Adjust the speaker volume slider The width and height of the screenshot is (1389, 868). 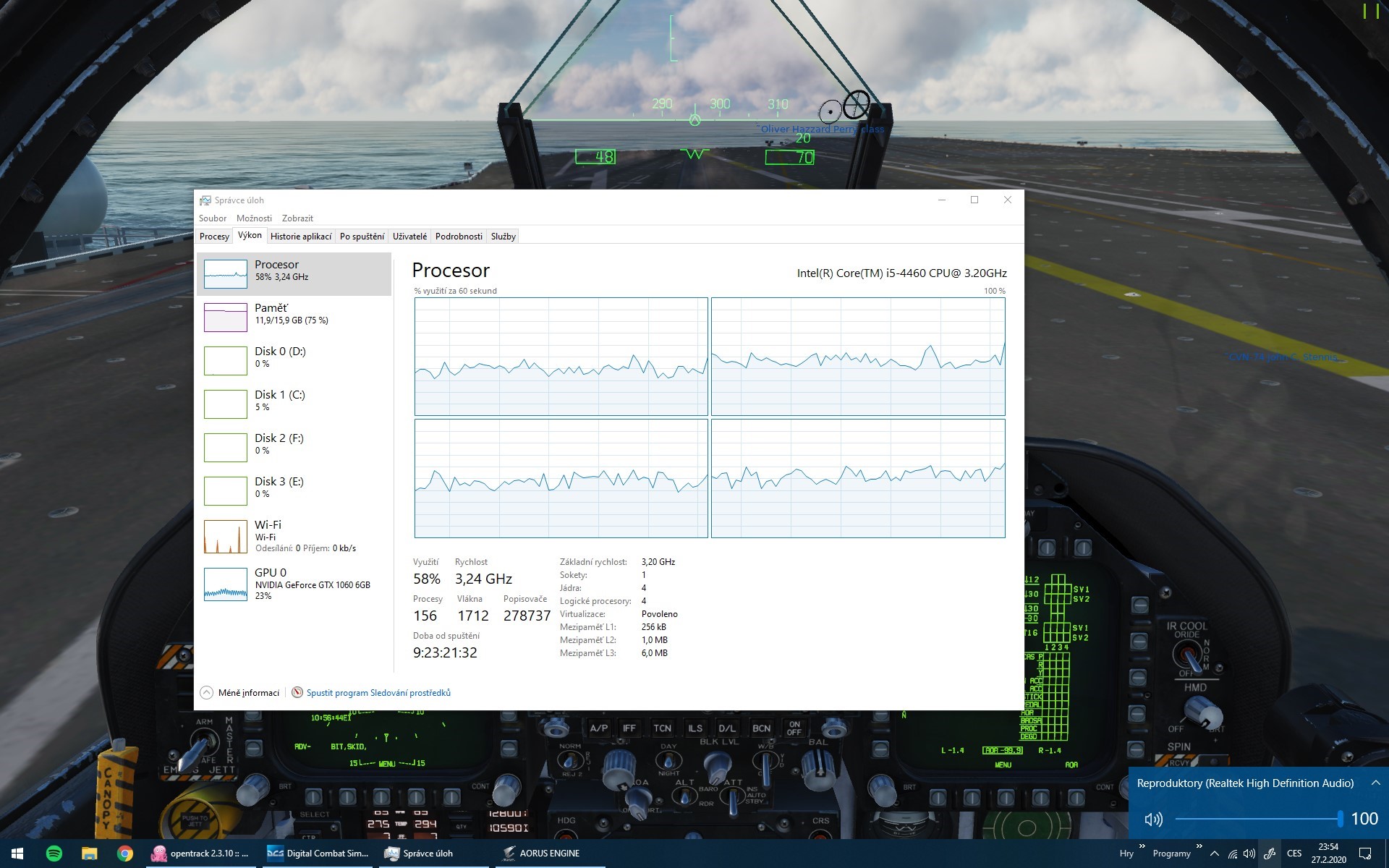tap(1258, 819)
